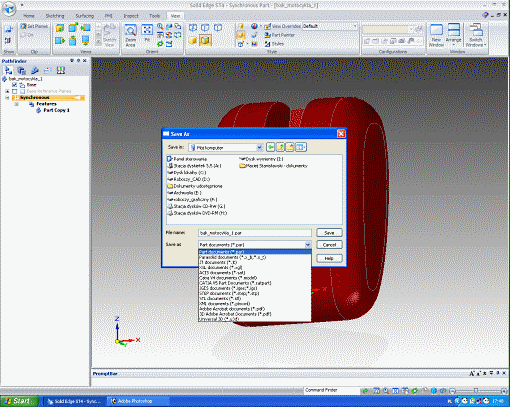
Task: Click the Save as type dropdown arrow
Action: 308,245
